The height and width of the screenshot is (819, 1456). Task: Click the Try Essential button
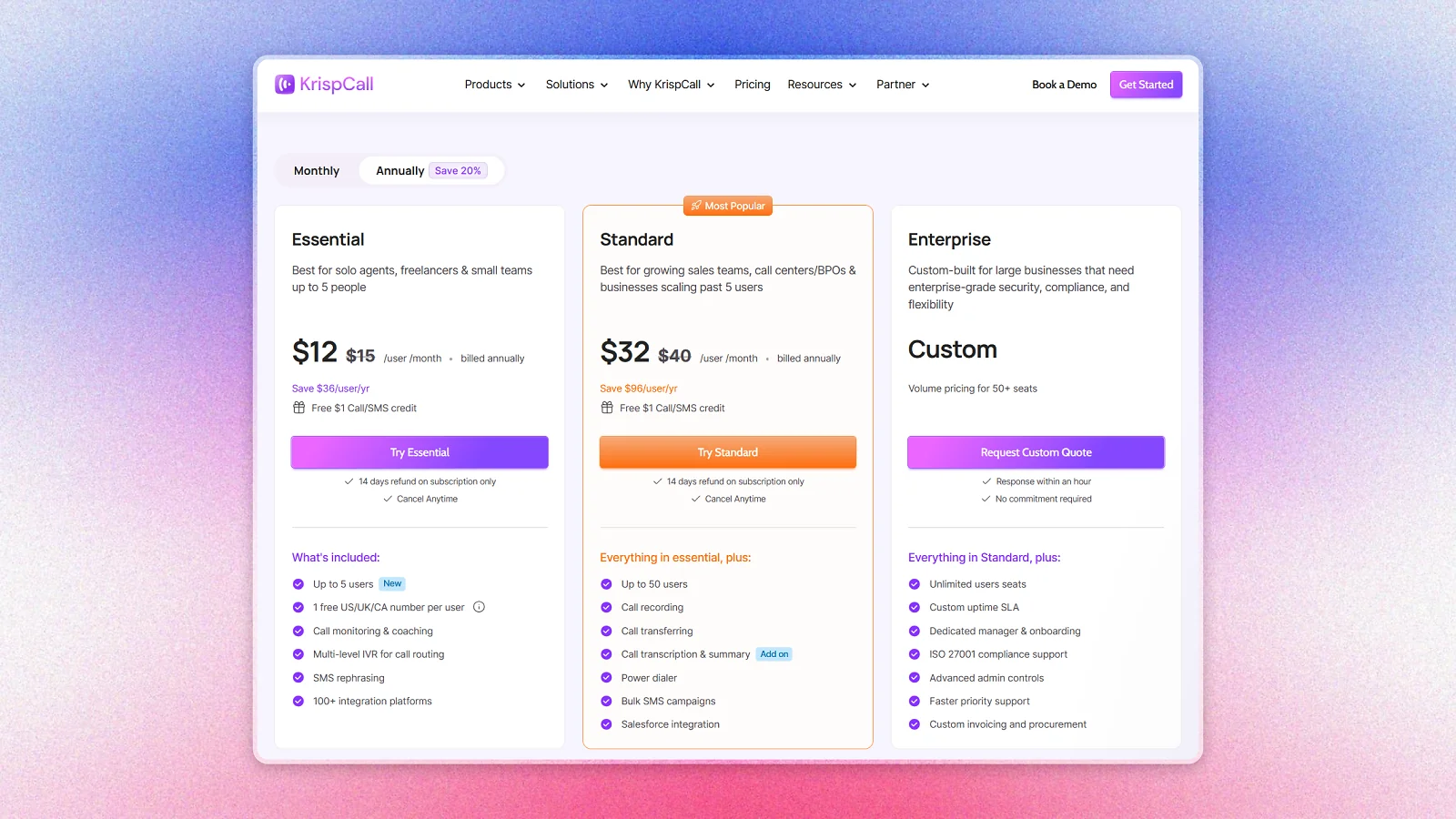click(x=420, y=452)
